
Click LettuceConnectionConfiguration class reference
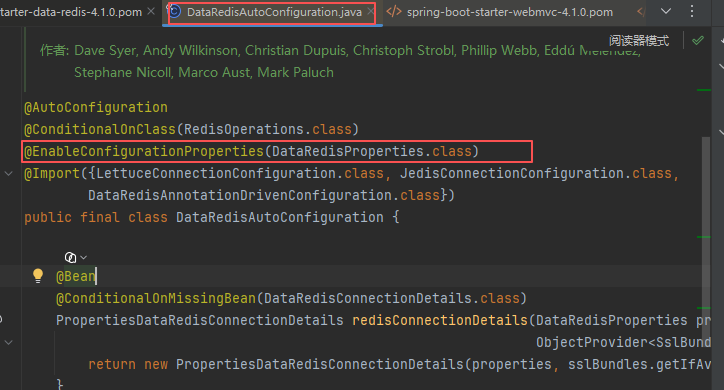216,174
